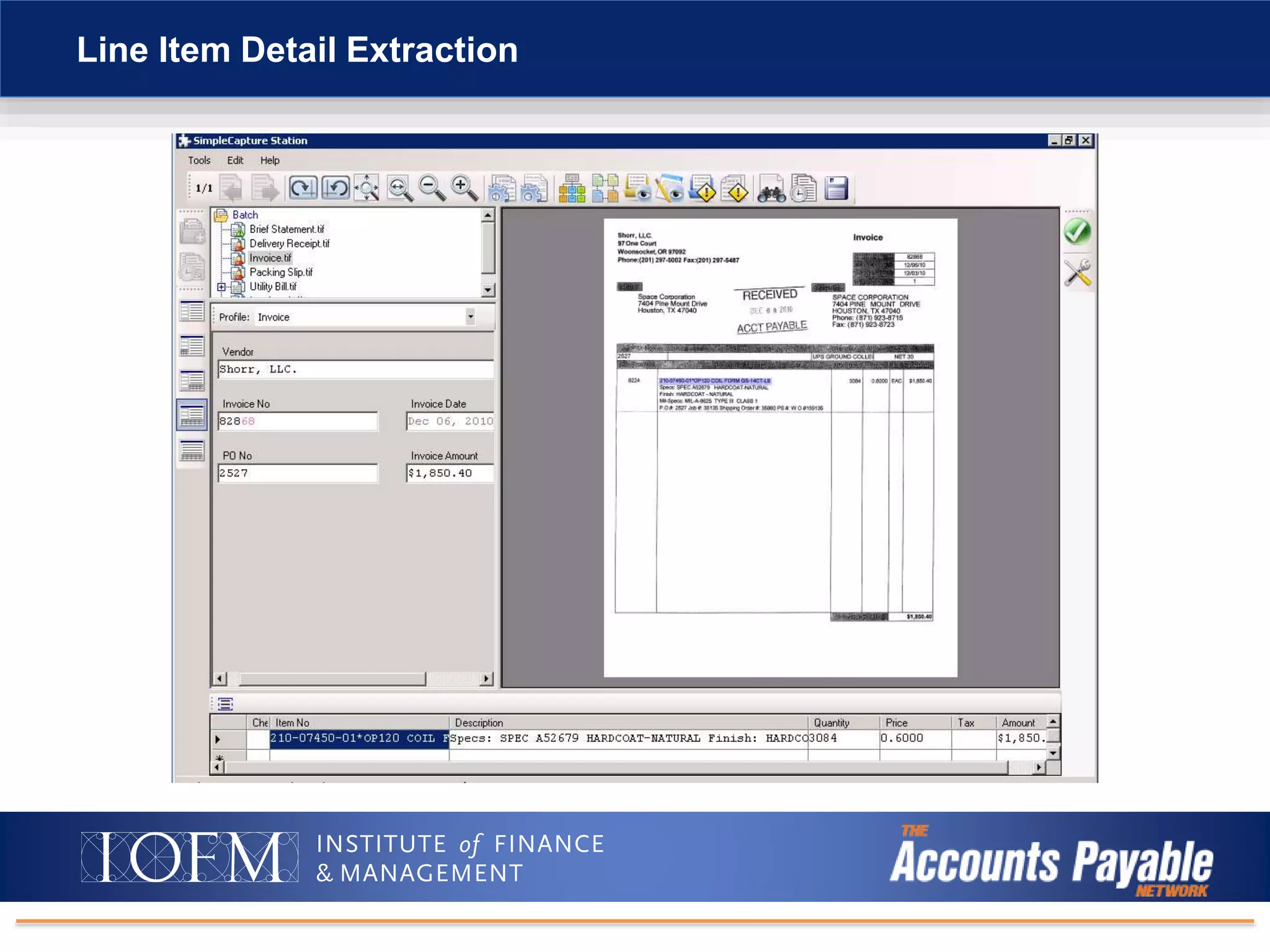Click the invoice document page preview
This screenshot has width=1270, height=952.
pyautogui.click(x=780, y=447)
